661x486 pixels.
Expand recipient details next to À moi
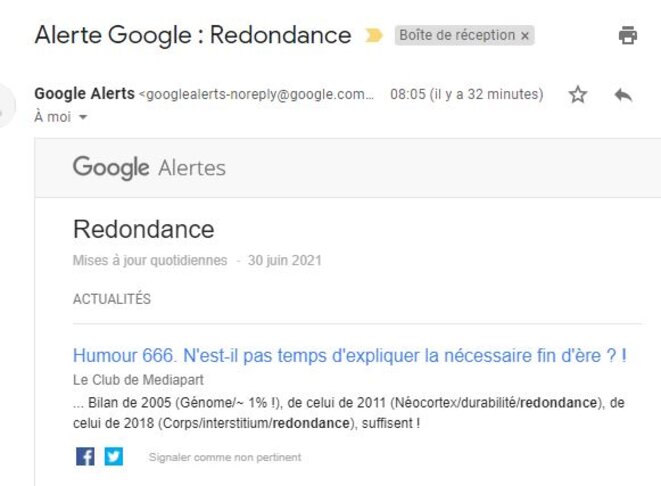(83, 117)
